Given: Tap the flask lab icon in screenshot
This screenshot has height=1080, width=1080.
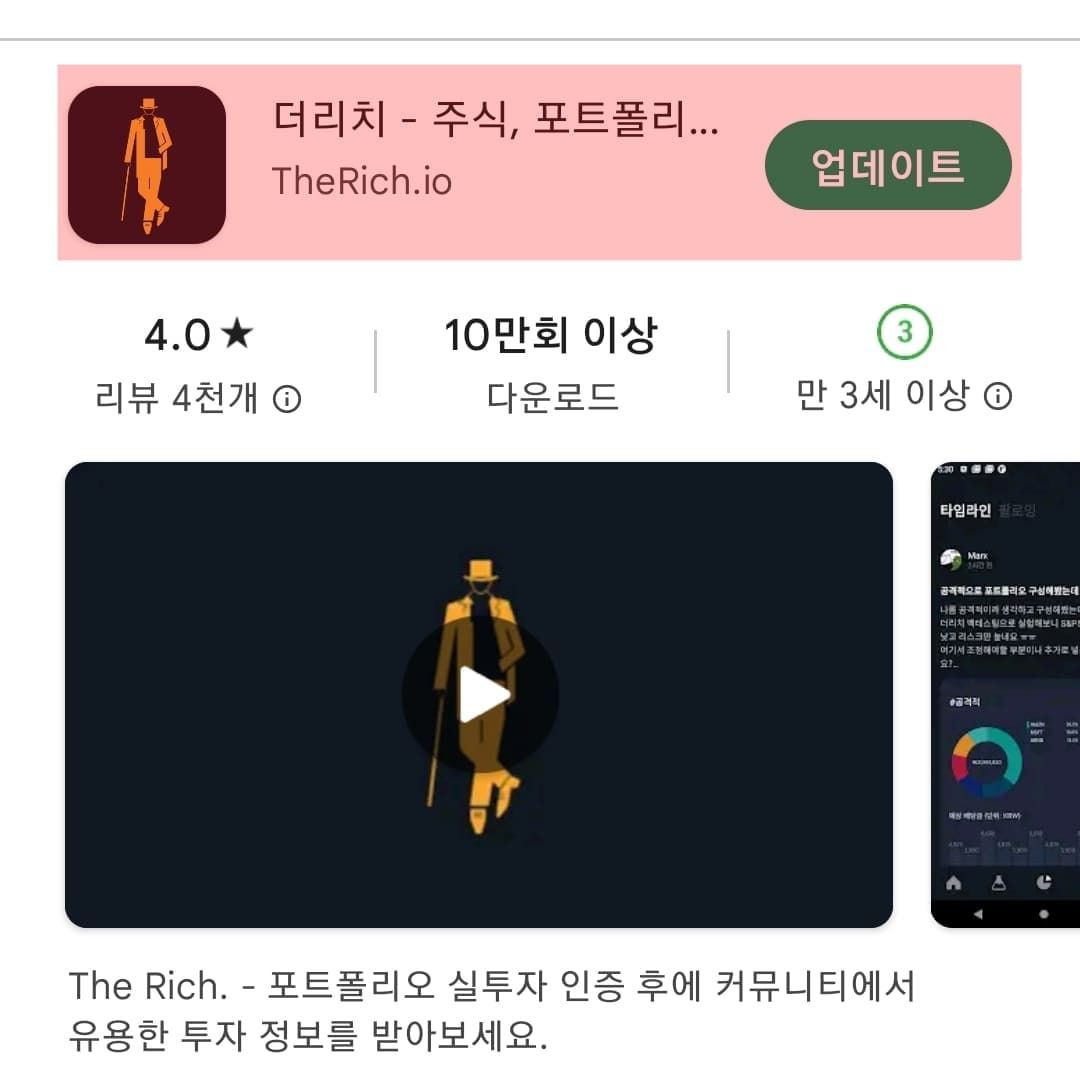Looking at the screenshot, I should click(x=999, y=883).
